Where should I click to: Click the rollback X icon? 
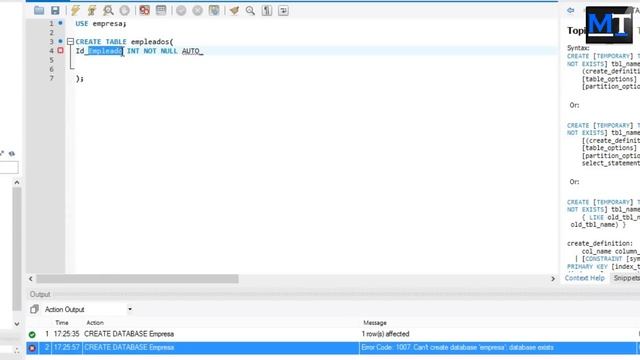198,11
